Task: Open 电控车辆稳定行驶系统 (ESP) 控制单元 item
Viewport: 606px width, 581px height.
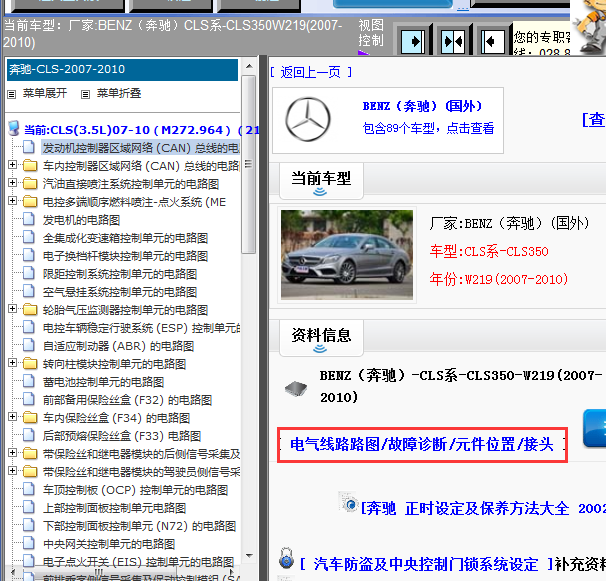Action: coord(141,328)
